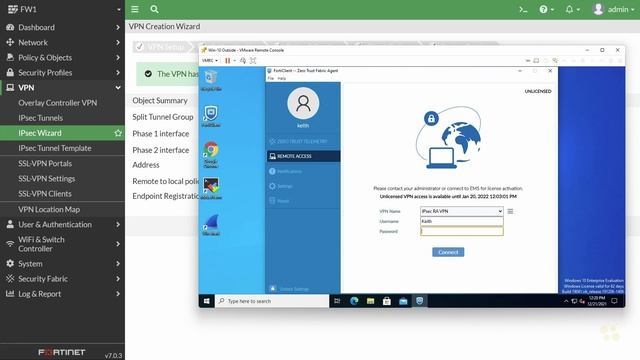Open Wireshark desktop shortcut
The height and width of the screenshot is (360, 640).
tap(211, 225)
